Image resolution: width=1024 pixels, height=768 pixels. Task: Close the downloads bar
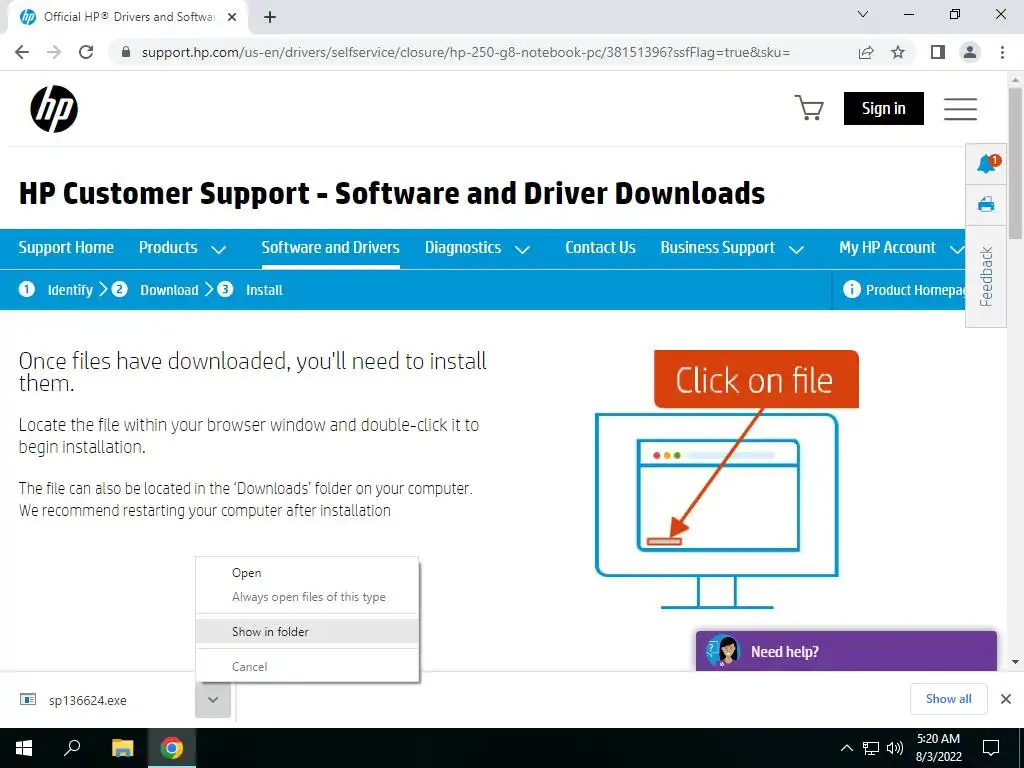pos(1006,699)
